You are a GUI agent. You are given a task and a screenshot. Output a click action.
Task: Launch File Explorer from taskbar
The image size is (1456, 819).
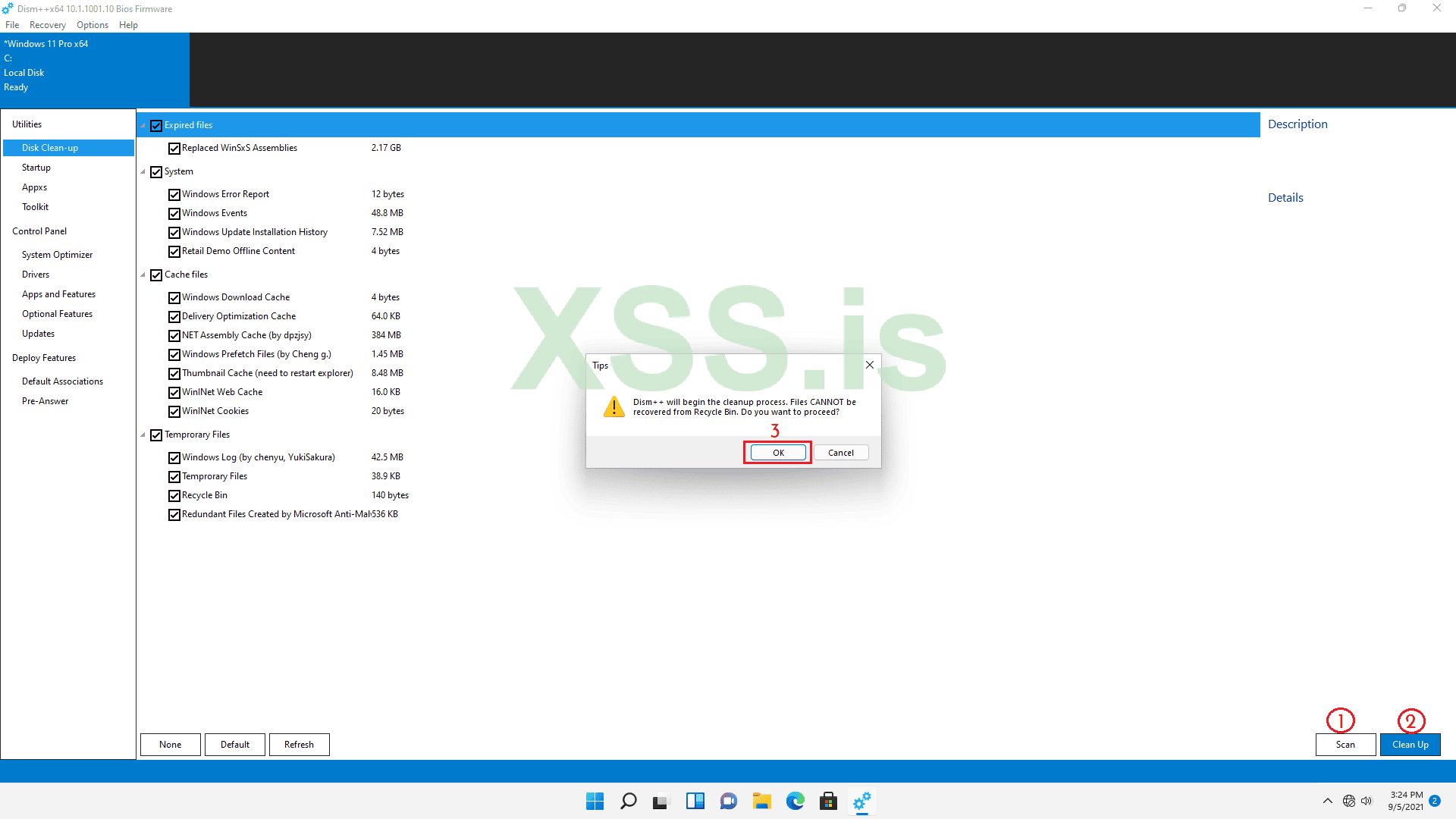[x=761, y=801]
